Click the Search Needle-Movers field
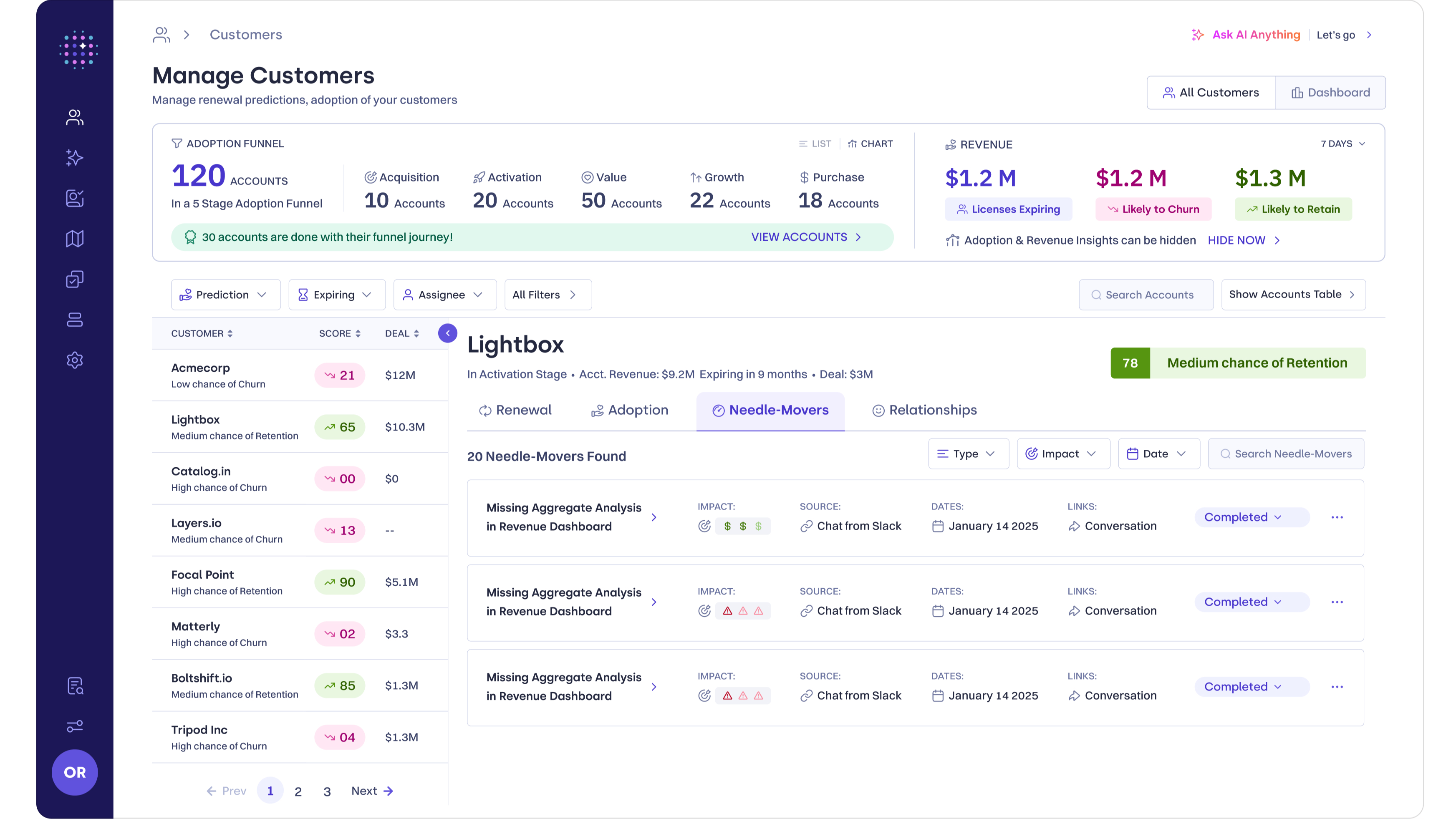This screenshot has height=819, width=1456. [x=1286, y=454]
